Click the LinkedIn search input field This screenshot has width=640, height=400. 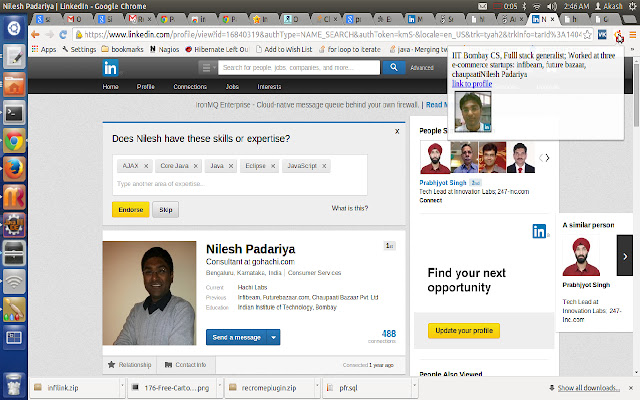pyautogui.click(x=299, y=68)
